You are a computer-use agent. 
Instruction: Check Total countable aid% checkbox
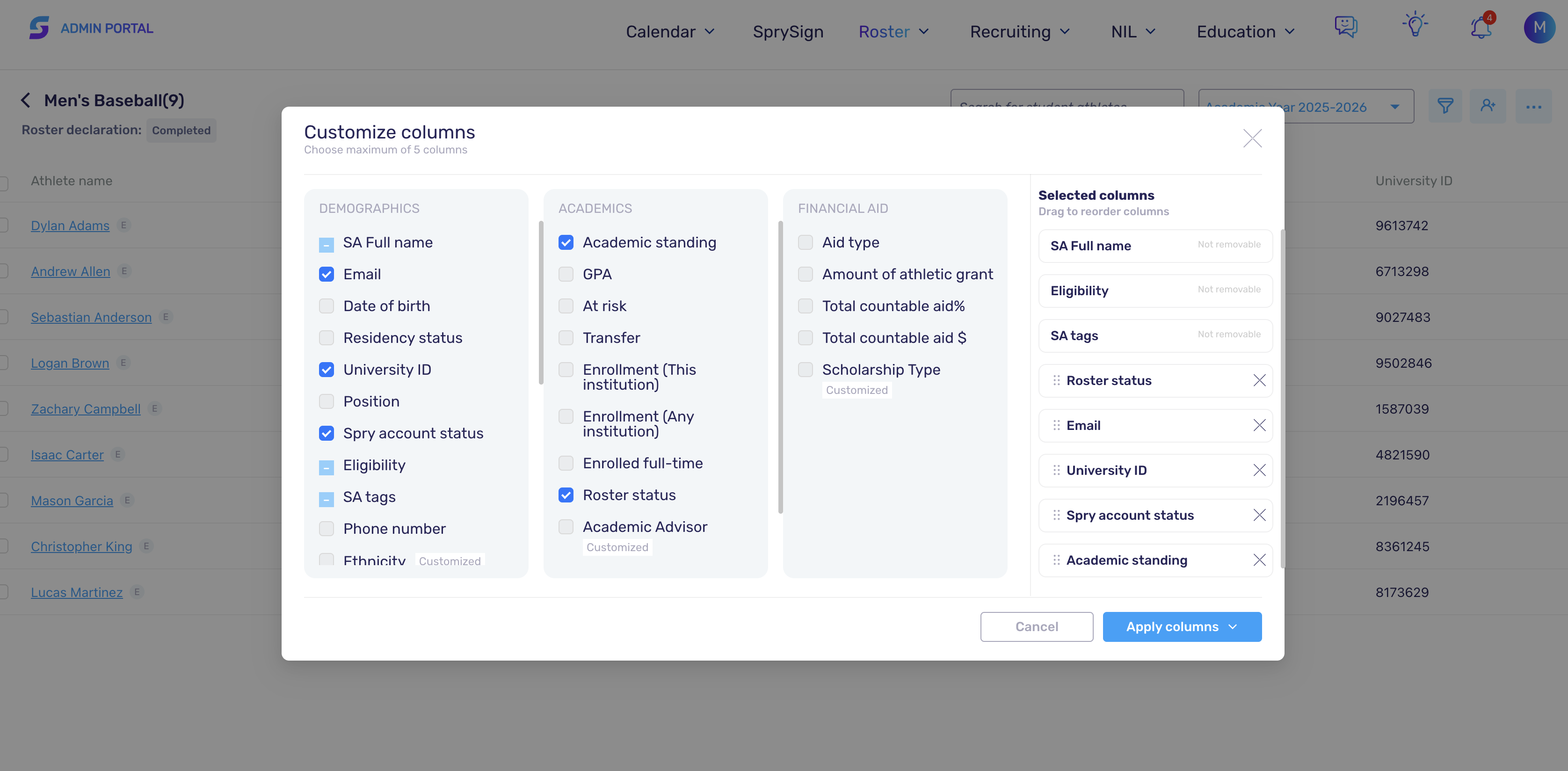(806, 306)
